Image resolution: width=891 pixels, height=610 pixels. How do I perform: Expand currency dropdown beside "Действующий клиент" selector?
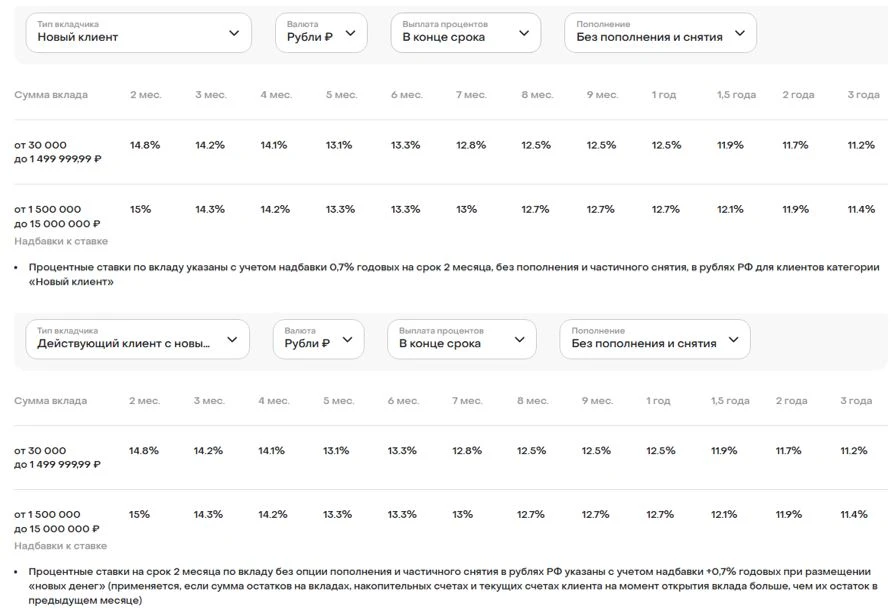coord(347,339)
